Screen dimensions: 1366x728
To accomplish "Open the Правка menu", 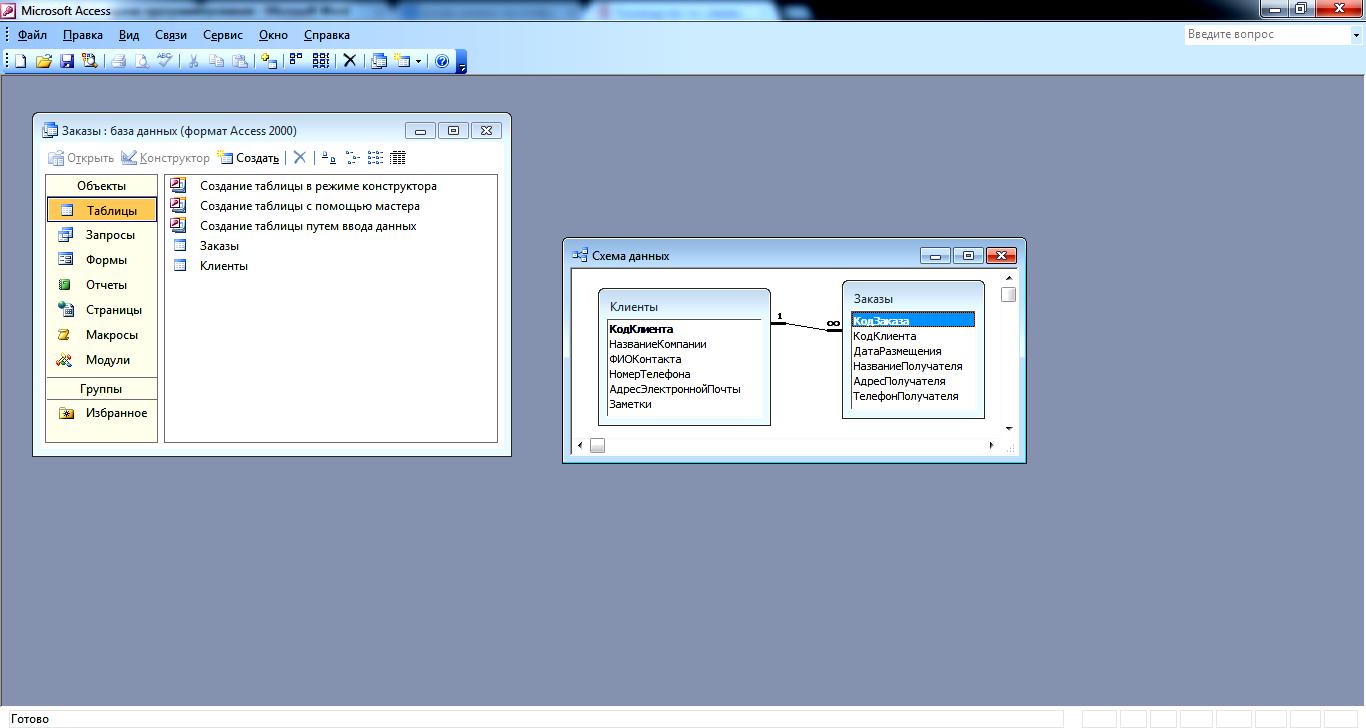I will pyautogui.click(x=83, y=35).
